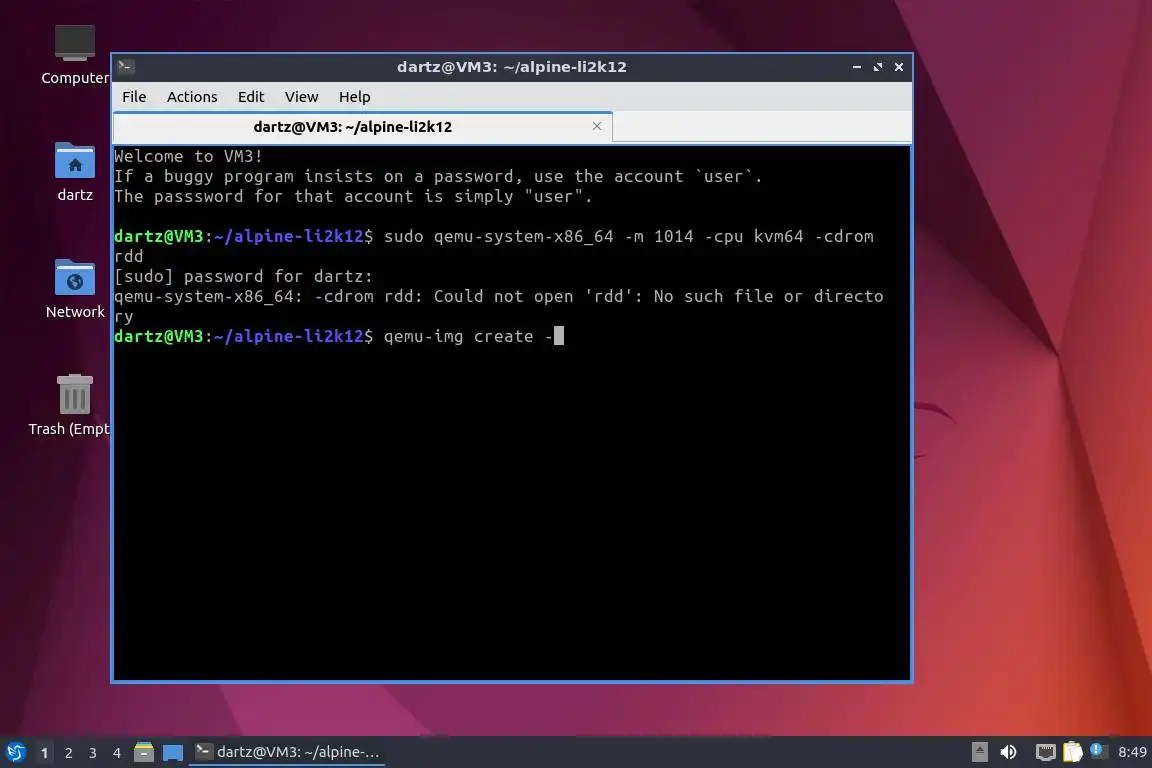Click the 'Welcome to VM3!' line
The width and height of the screenshot is (1152, 768).
coord(188,157)
